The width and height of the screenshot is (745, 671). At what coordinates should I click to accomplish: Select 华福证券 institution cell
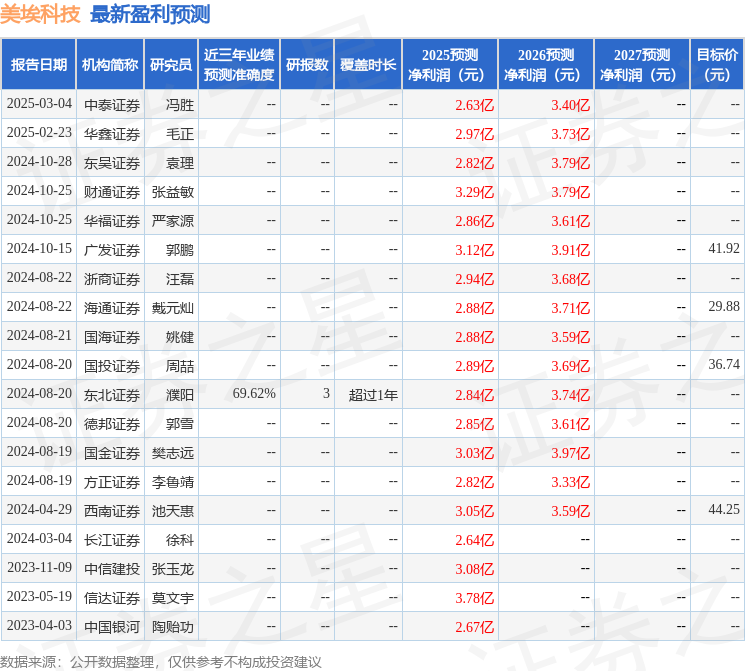(112, 221)
